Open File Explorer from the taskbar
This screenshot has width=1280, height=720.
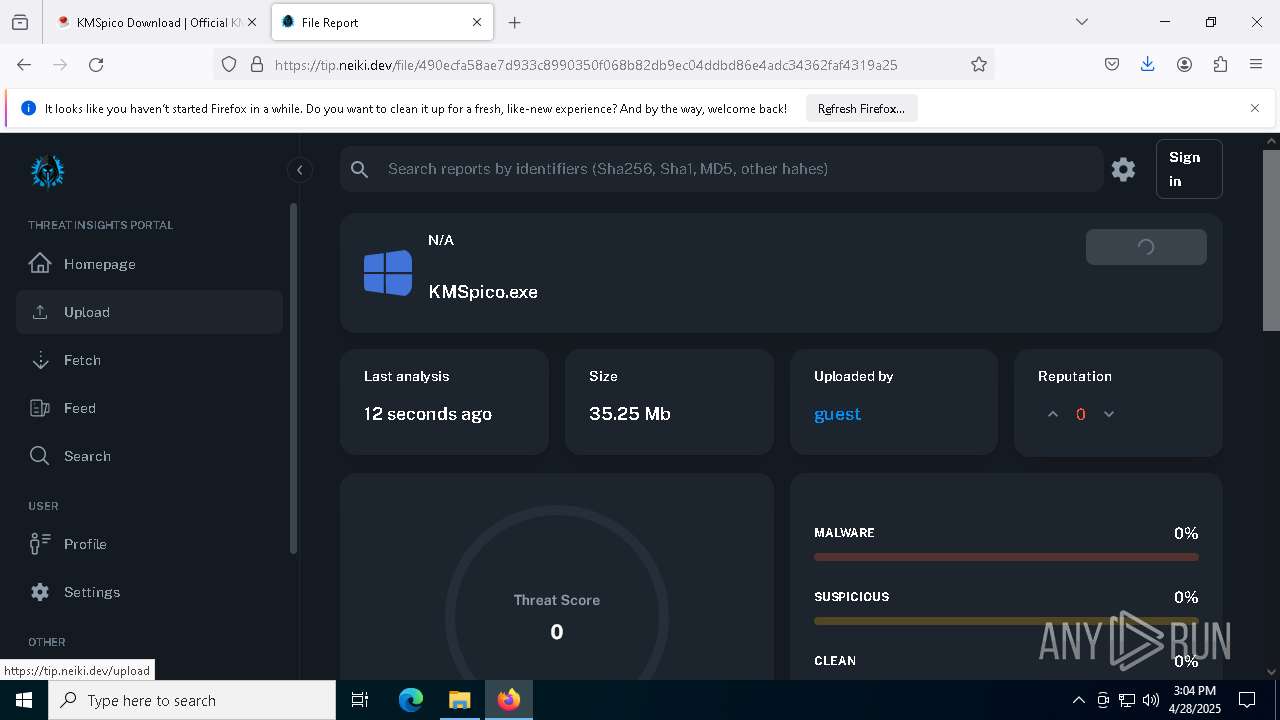point(460,700)
